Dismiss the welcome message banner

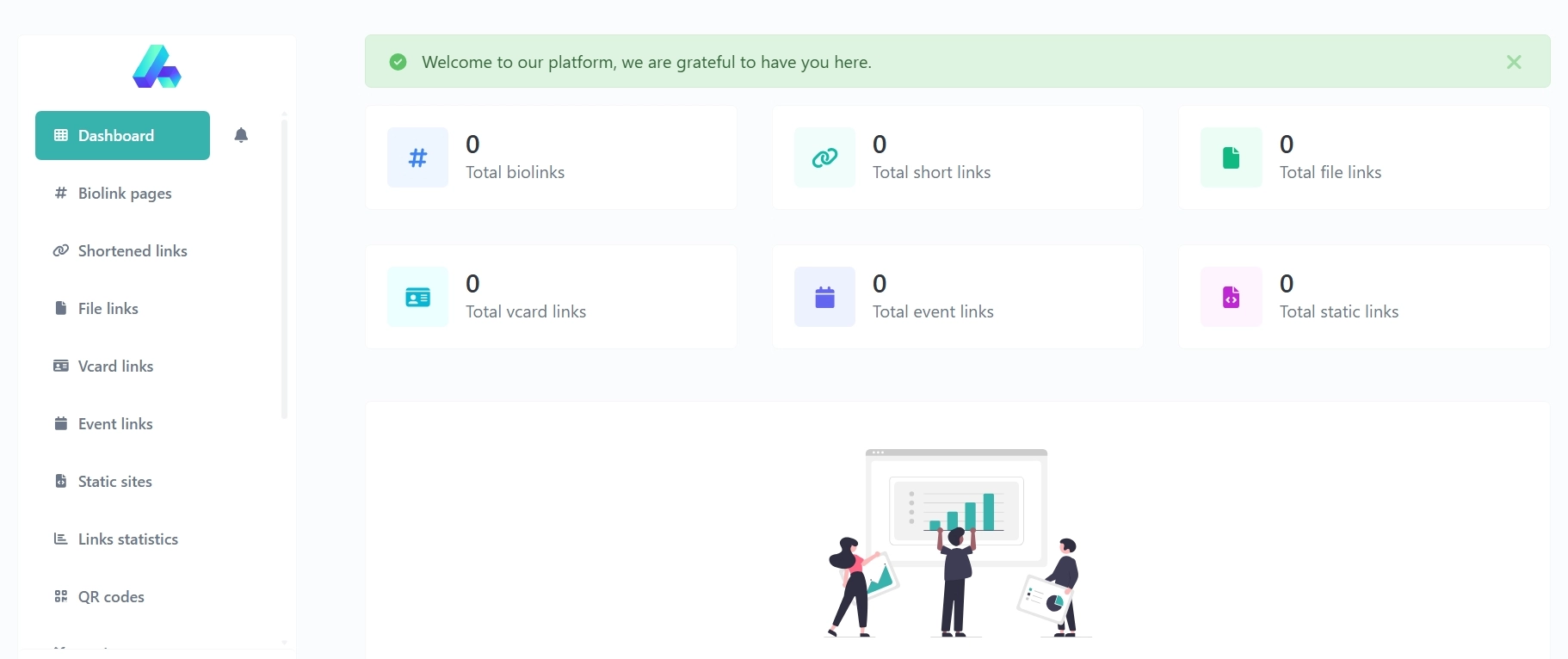click(x=1514, y=62)
